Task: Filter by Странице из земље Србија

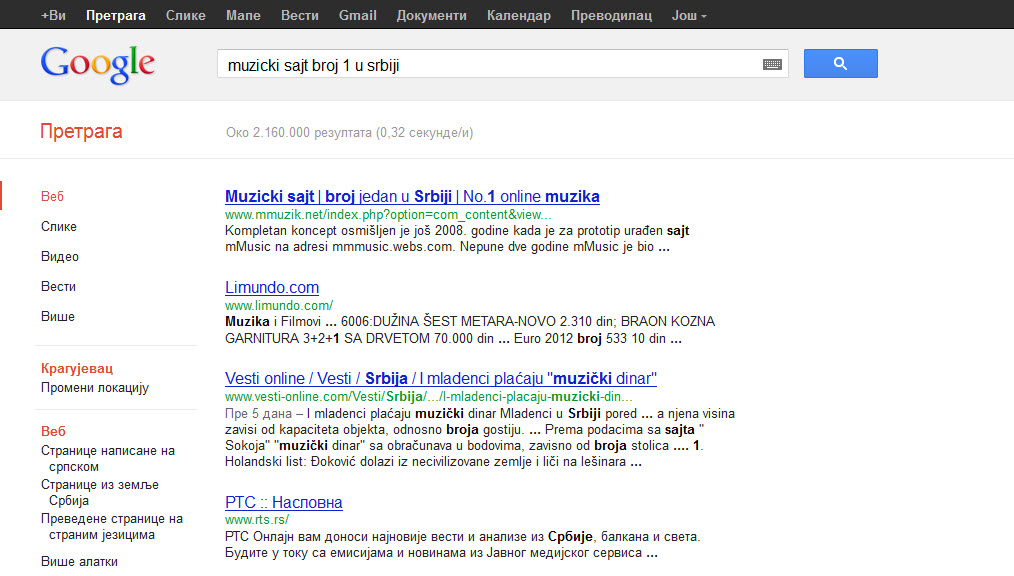Action: 100,493
